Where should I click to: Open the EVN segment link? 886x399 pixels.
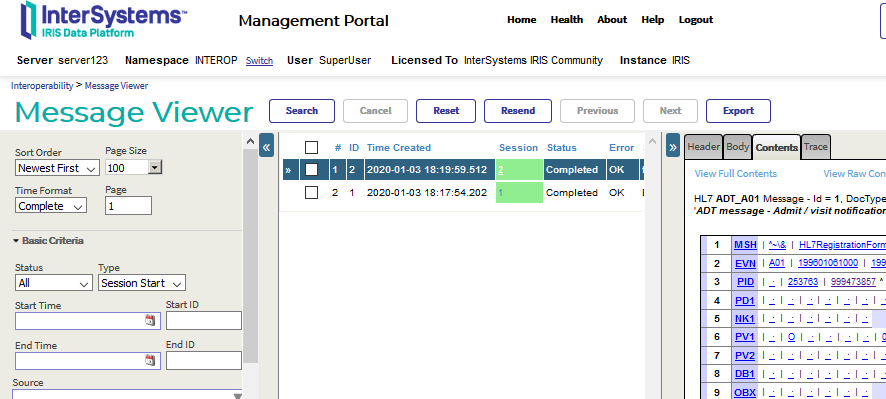[x=745, y=263]
